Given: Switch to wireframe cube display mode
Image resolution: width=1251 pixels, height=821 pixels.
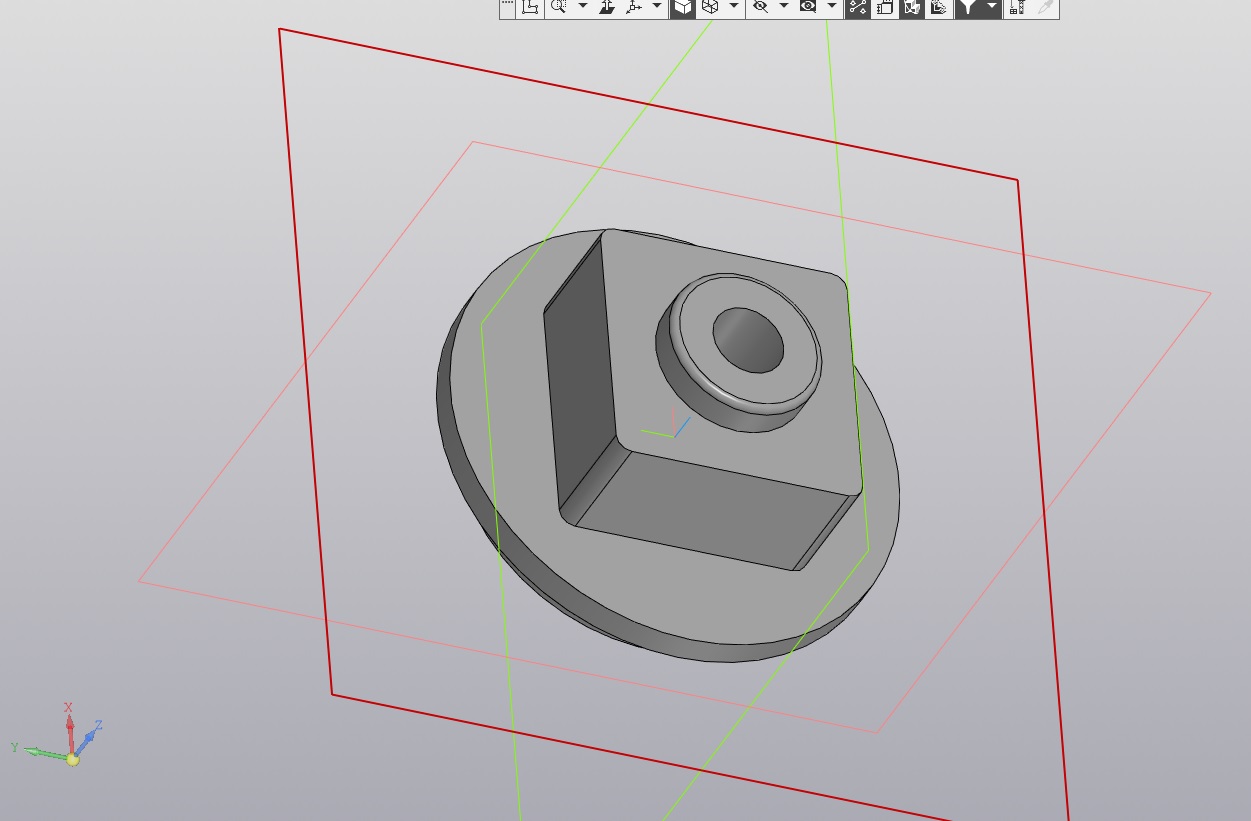Looking at the screenshot, I should 709,7.
